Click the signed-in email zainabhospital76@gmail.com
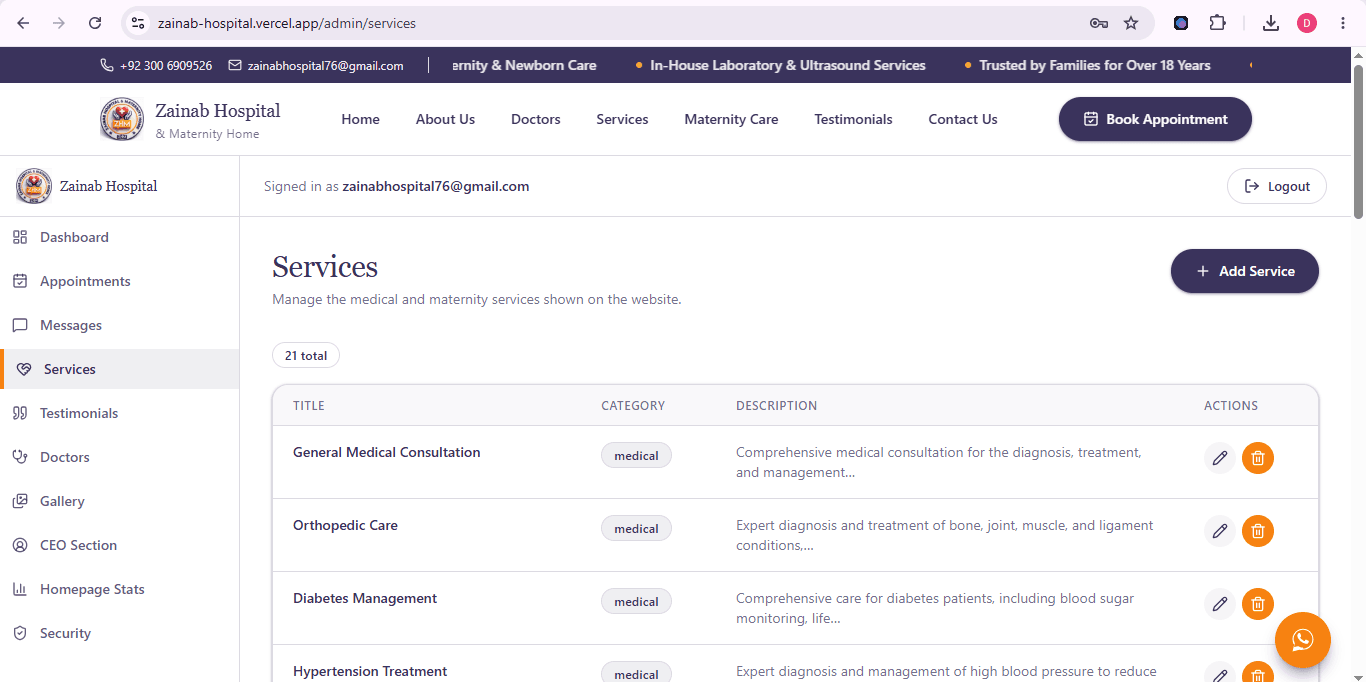 [436, 186]
